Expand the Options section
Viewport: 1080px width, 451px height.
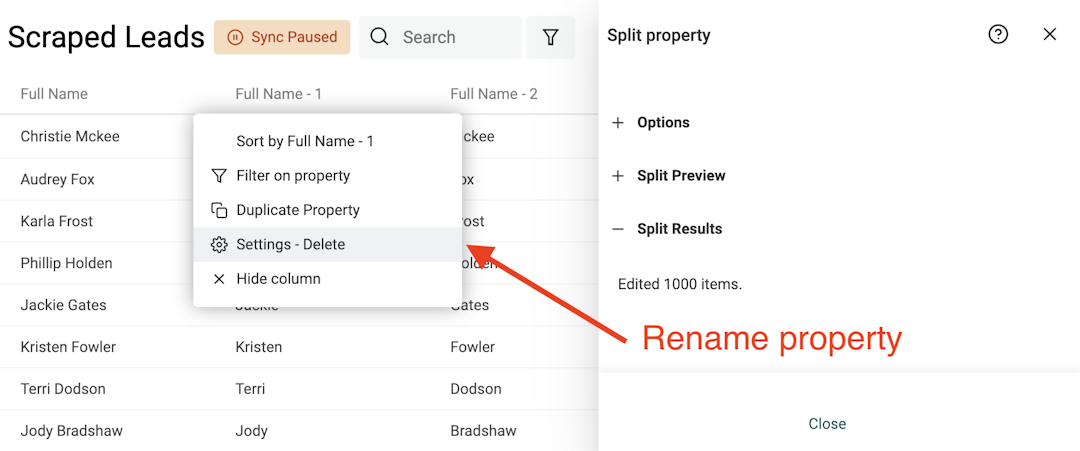663,122
